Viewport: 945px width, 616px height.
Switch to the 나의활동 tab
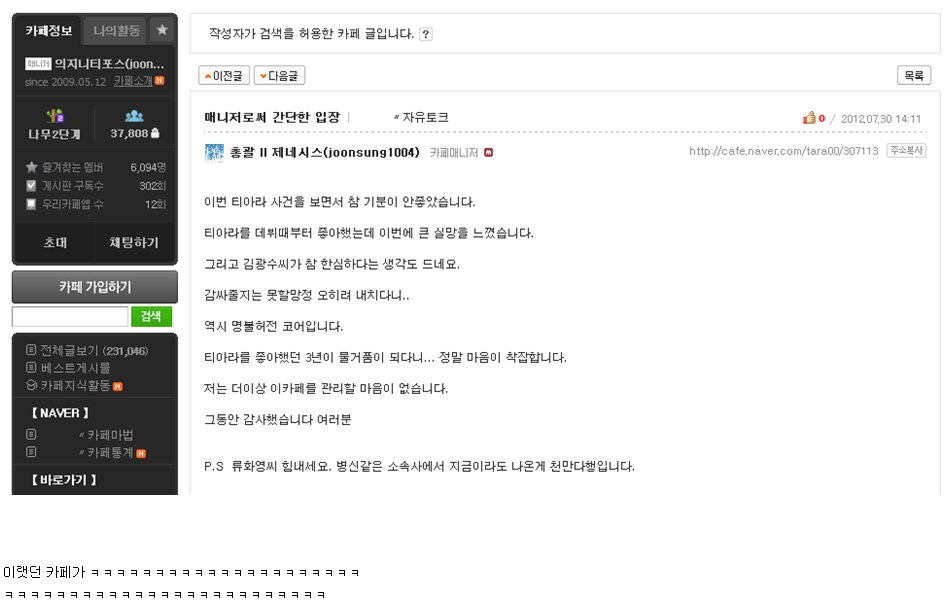click(x=116, y=30)
